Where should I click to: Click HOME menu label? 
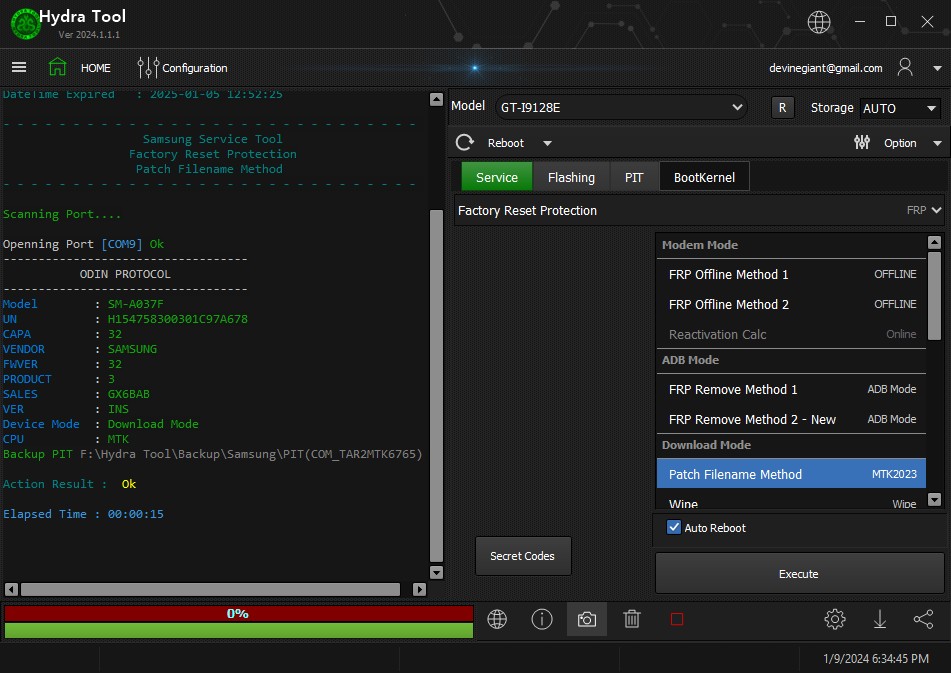click(96, 68)
